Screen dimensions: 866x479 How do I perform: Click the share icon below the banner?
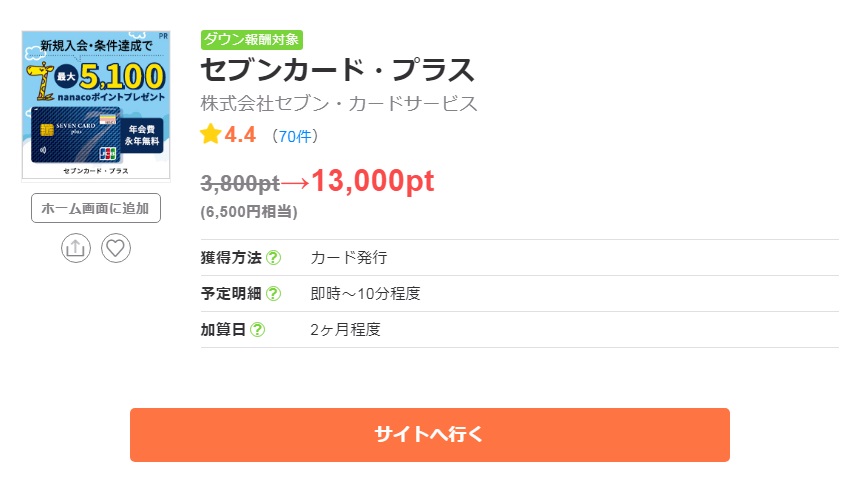pos(76,248)
